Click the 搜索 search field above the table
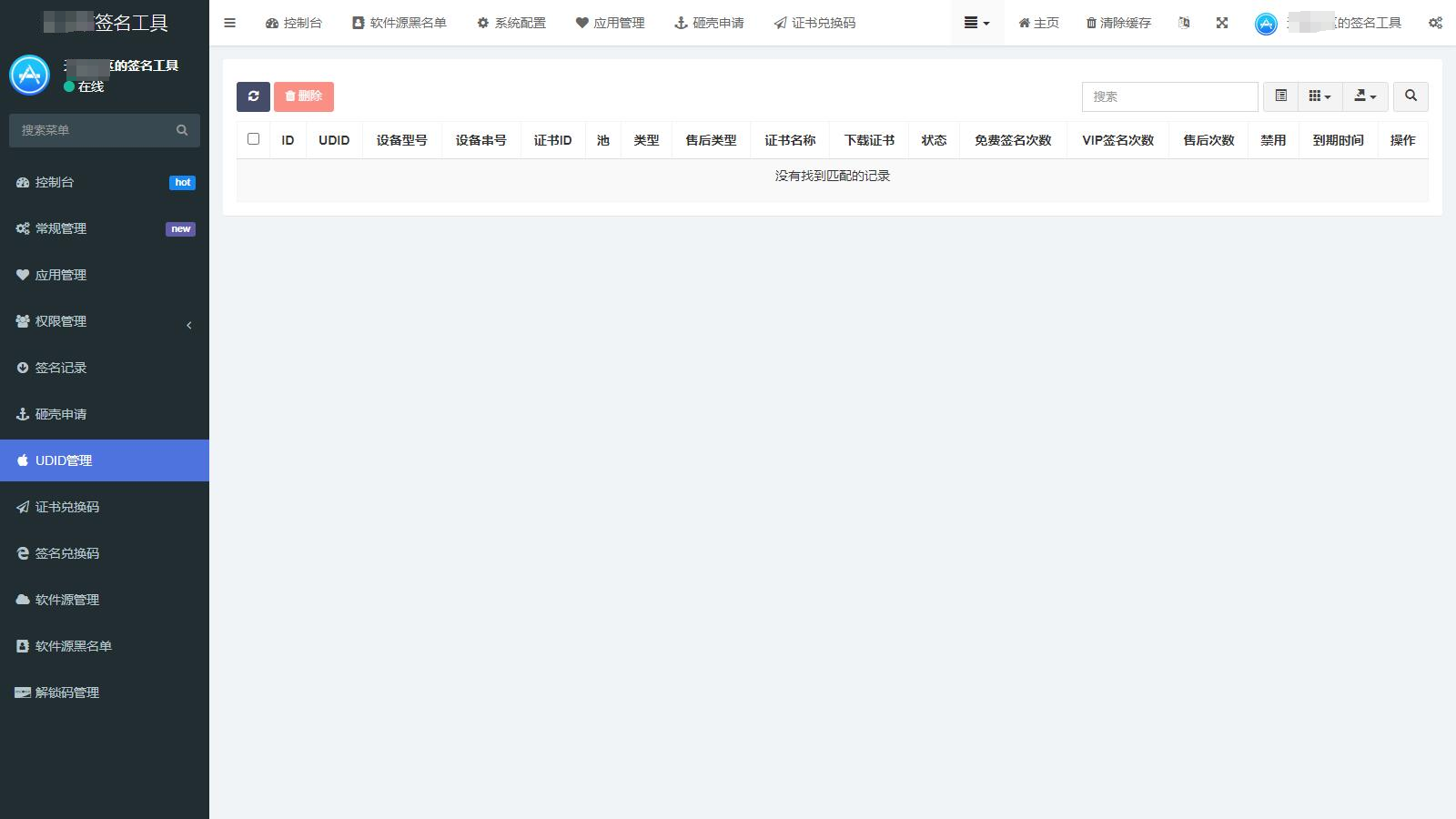Image resolution: width=1456 pixels, height=819 pixels. [x=1169, y=96]
